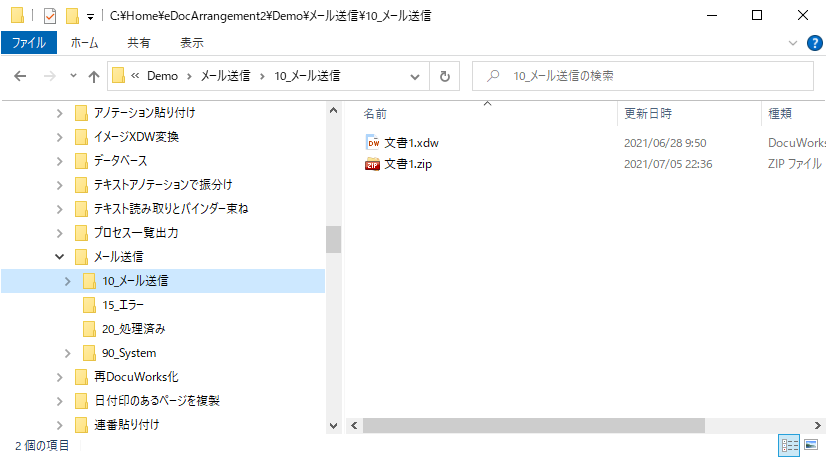Sort by the 更新日時 column header
This screenshot has height=458, width=827.
pos(648,113)
